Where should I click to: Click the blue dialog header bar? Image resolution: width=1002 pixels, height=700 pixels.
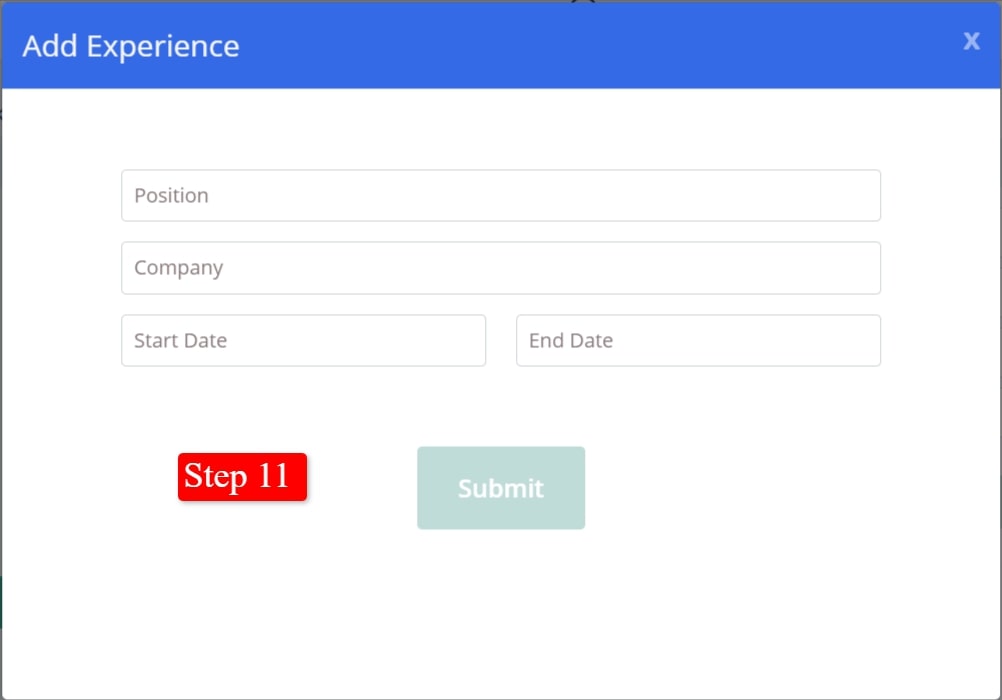(x=600, y=46)
